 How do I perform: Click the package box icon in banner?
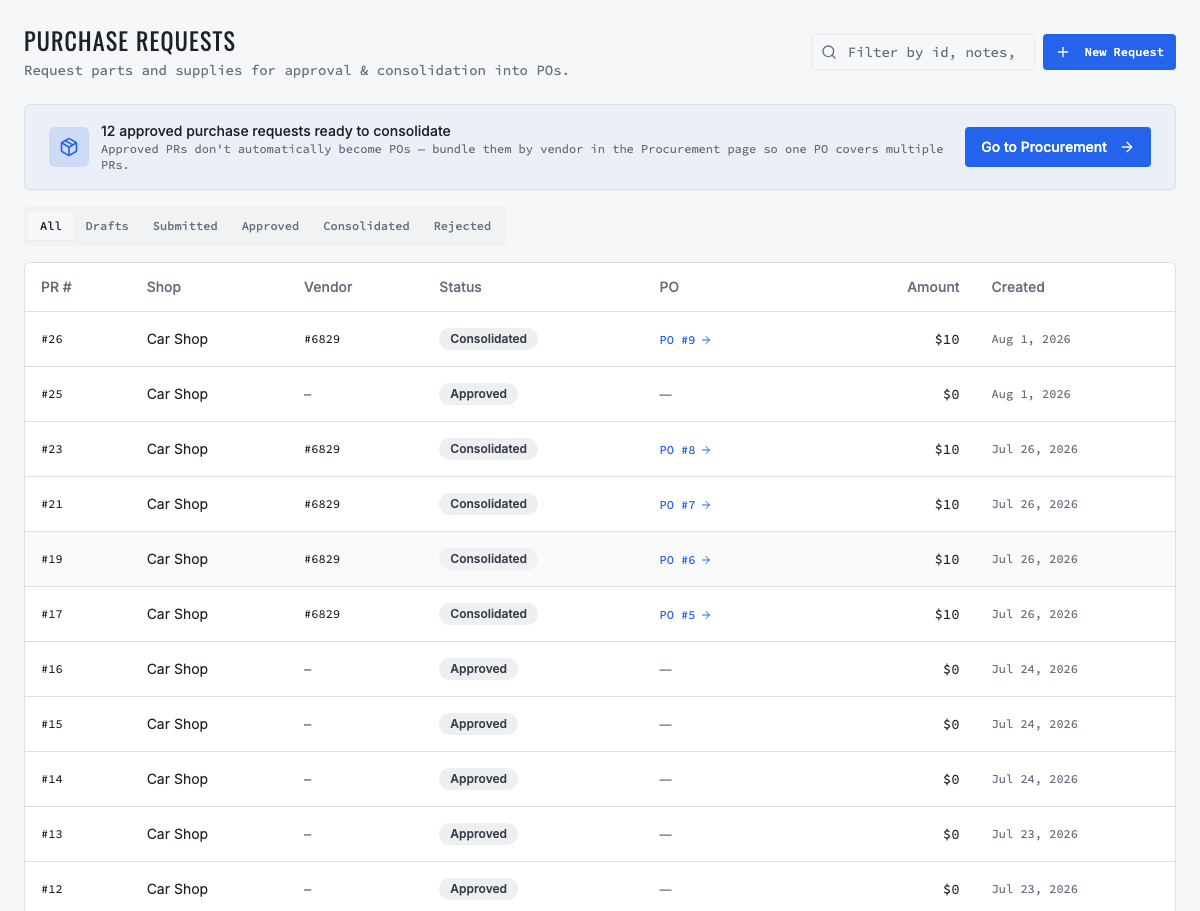click(69, 147)
